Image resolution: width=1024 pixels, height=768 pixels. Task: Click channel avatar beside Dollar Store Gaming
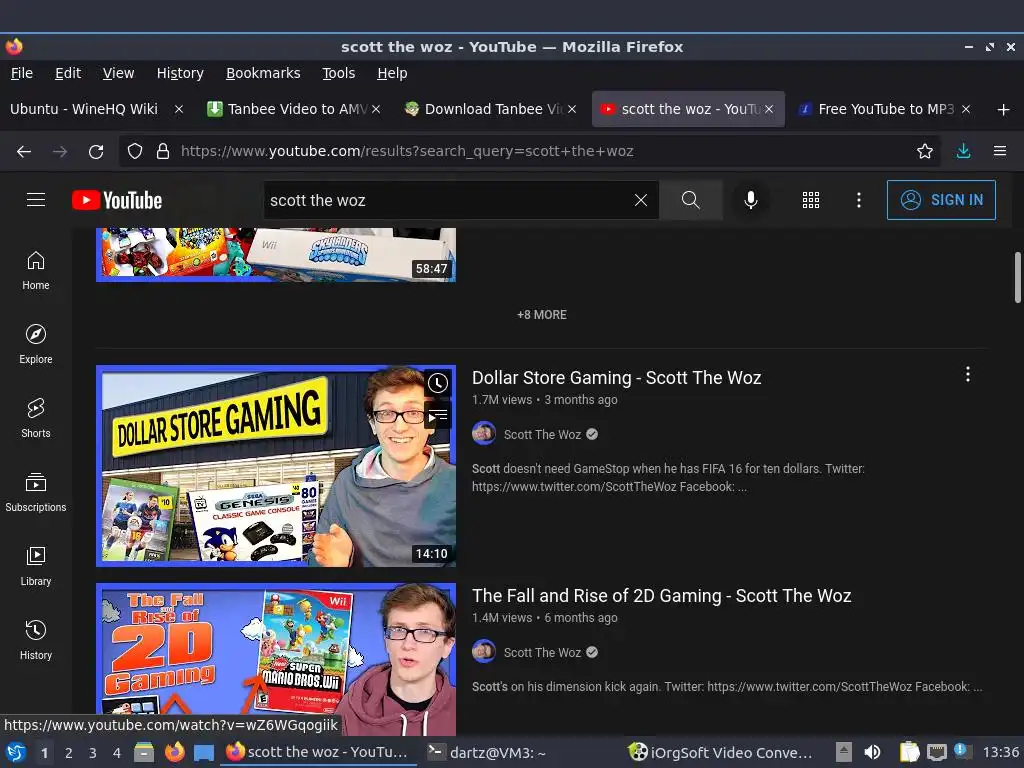[484, 434]
